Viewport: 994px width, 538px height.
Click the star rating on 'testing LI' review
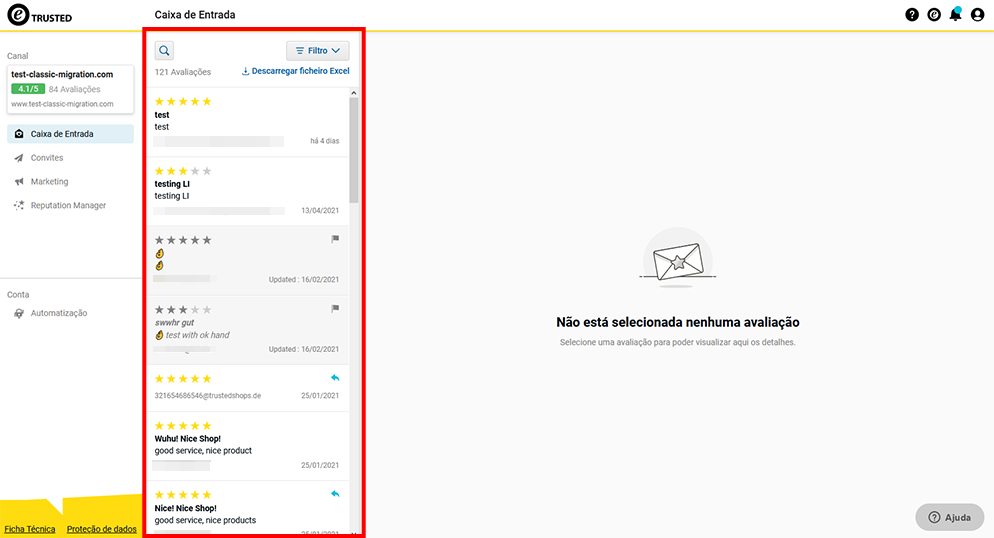pyautogui.click(x=183, y=171)
